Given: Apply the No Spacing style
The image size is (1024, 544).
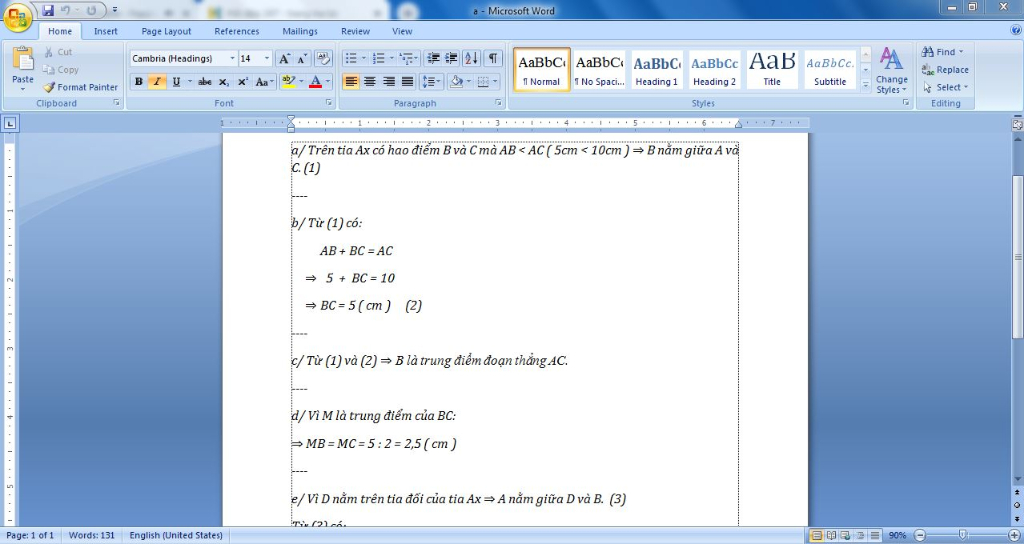Looking at the screenshot, I should [x=600, y=69].
